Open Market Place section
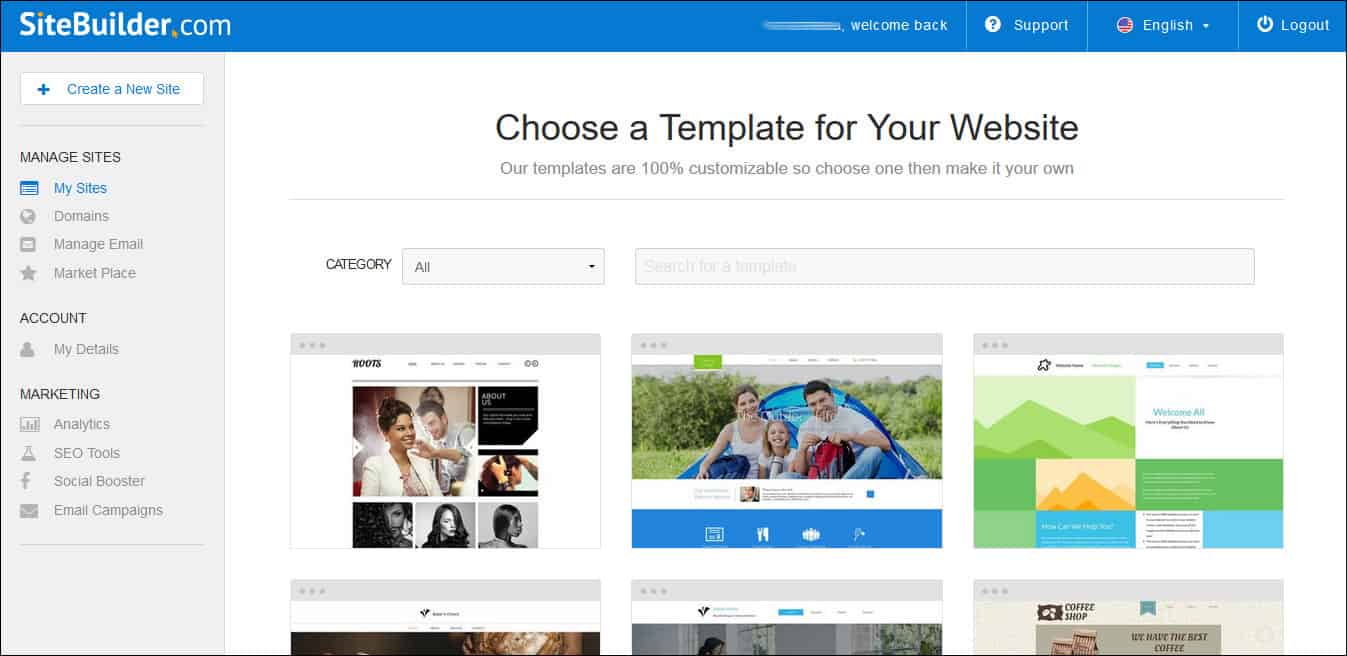Image resolution: width=1347 pixels, height=656 pixels. [94, 273]
